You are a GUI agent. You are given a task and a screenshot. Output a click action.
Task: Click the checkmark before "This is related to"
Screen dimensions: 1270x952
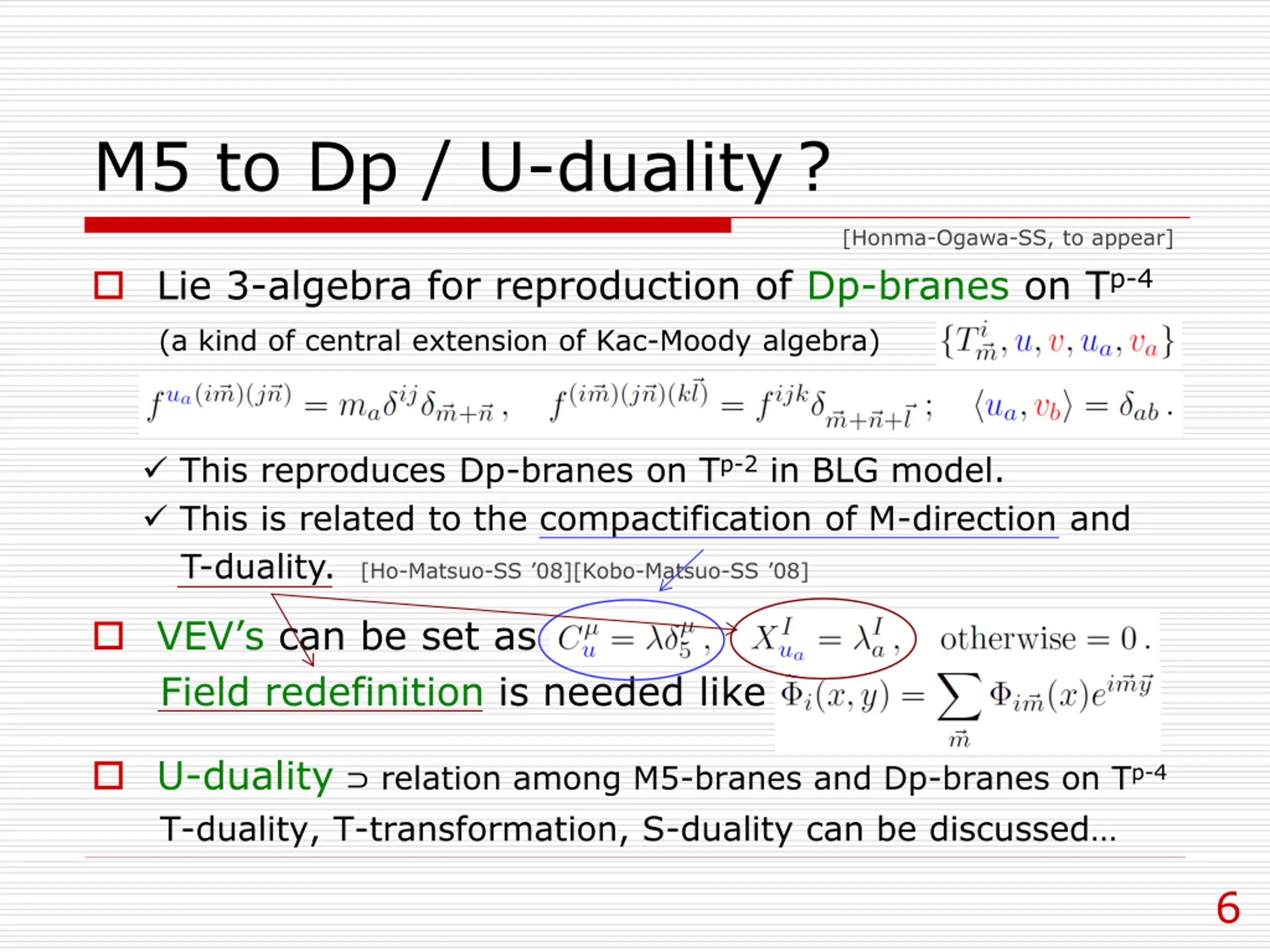(156, 516)
